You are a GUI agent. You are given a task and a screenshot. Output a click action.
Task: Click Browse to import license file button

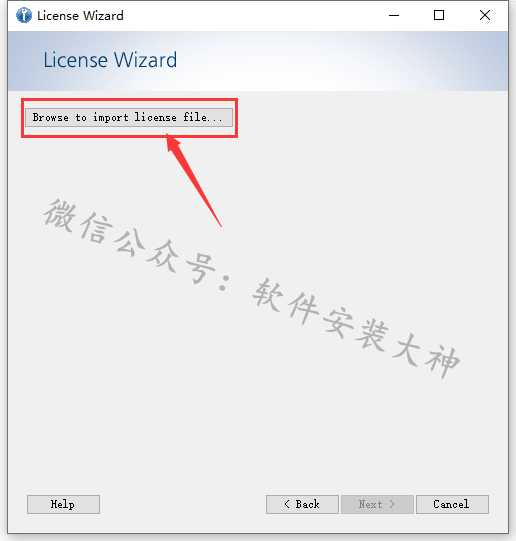pos(129,118)
